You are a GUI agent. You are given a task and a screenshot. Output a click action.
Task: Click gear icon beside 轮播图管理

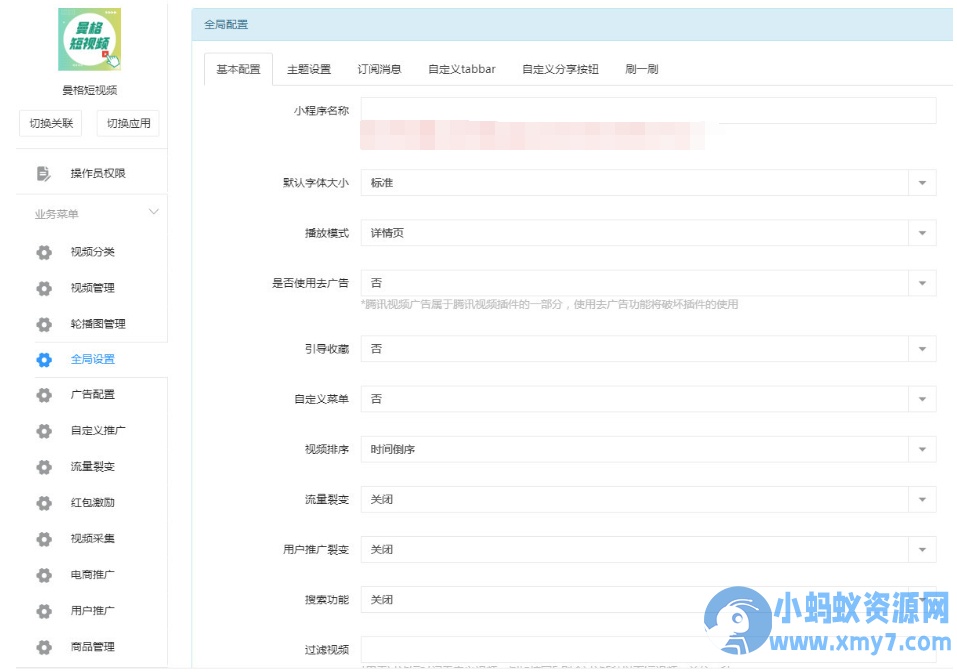pos(44,324)
